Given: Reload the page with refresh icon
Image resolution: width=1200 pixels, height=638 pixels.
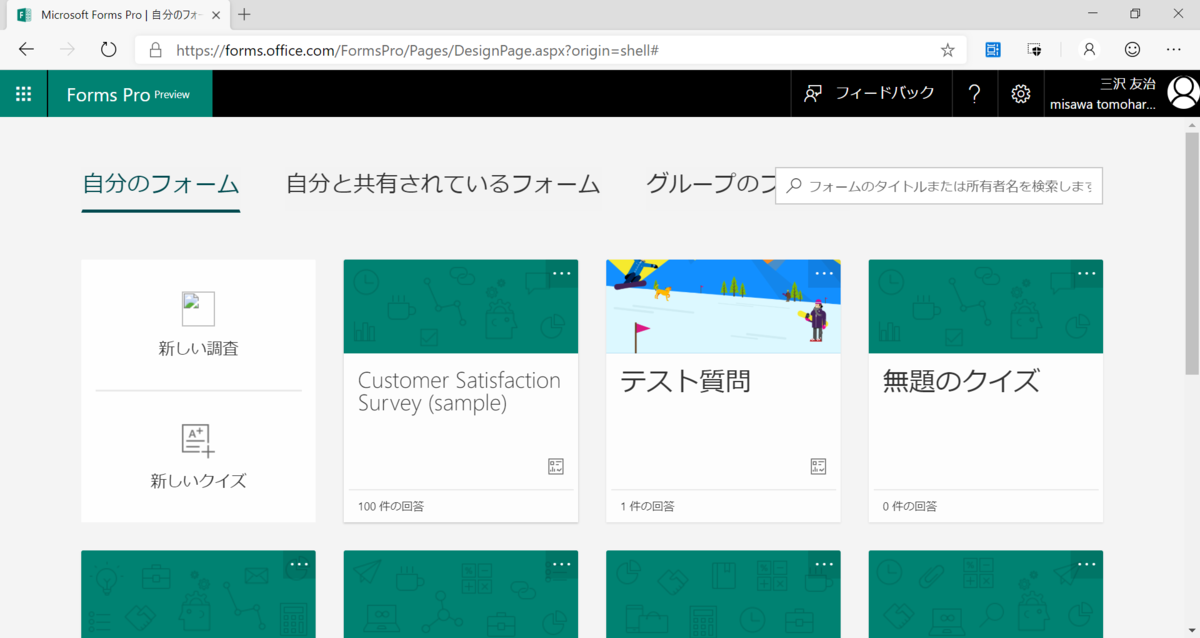Looking at the screenshot, I should [108, 49].
